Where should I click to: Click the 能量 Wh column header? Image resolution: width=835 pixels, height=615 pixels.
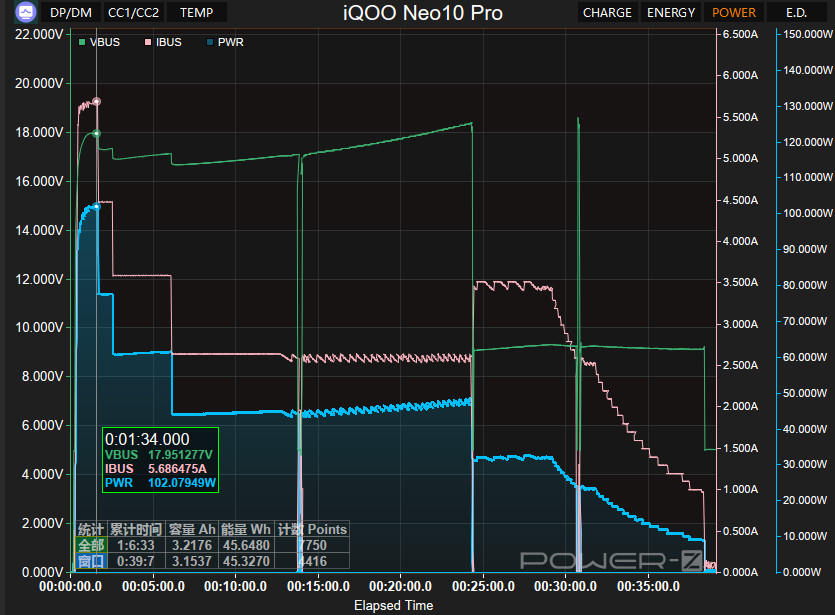point(246,529)
